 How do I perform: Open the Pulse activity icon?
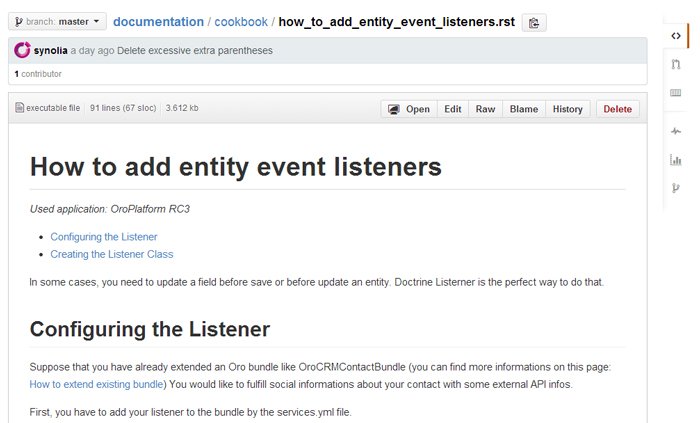pos(676,131)
